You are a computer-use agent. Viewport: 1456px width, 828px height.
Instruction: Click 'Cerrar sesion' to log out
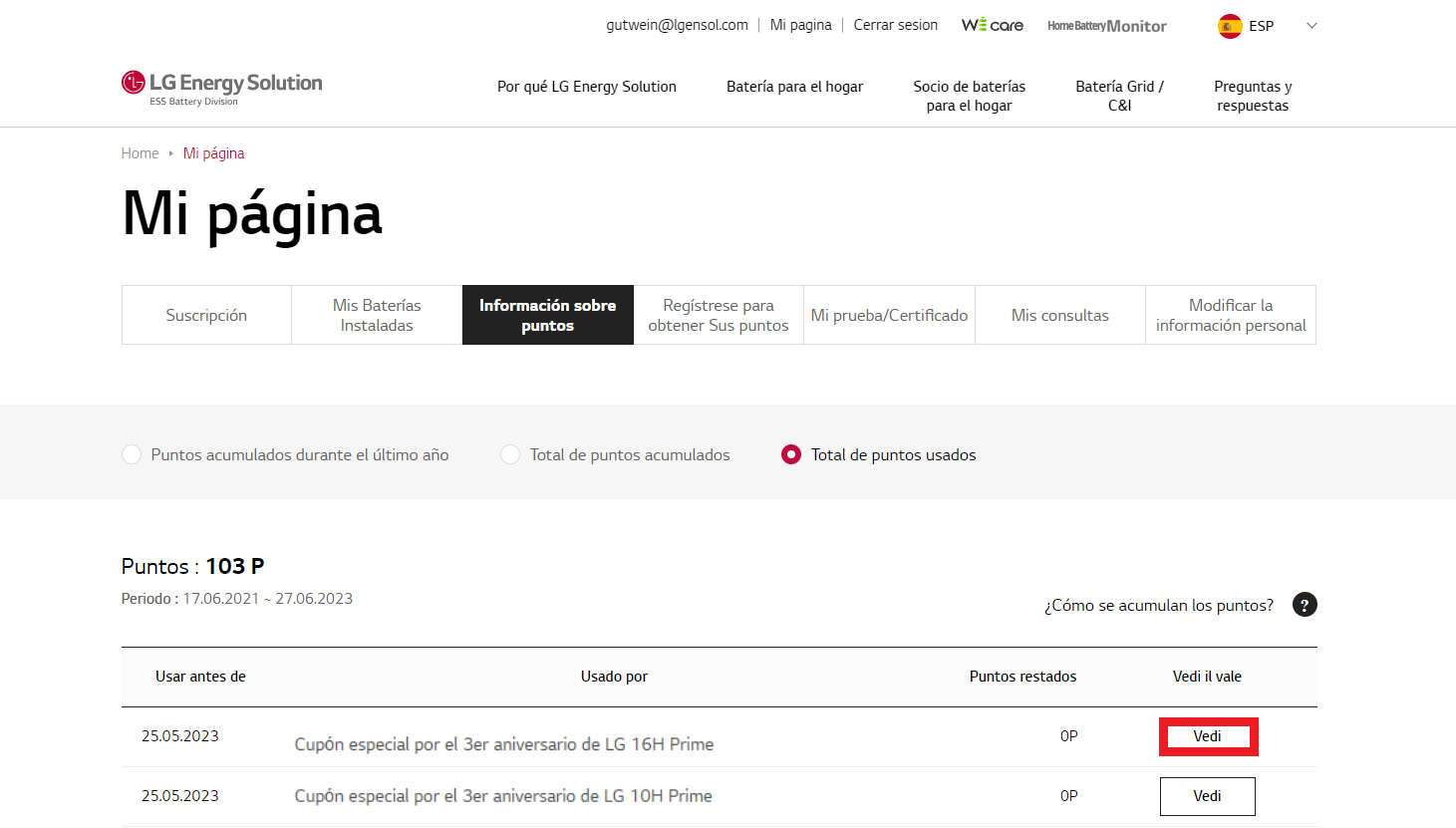[x=895, y=25]
